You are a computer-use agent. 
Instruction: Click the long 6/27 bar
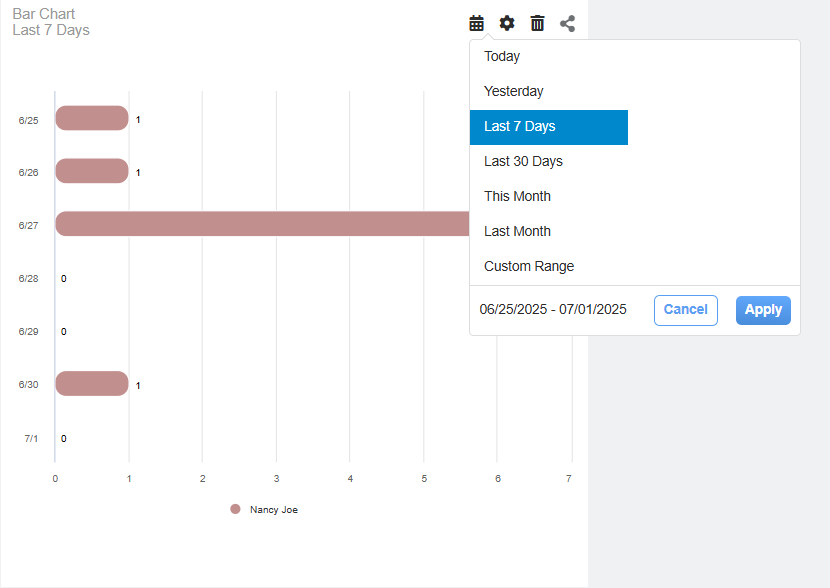pyautogui.click(x=262, y=224)
